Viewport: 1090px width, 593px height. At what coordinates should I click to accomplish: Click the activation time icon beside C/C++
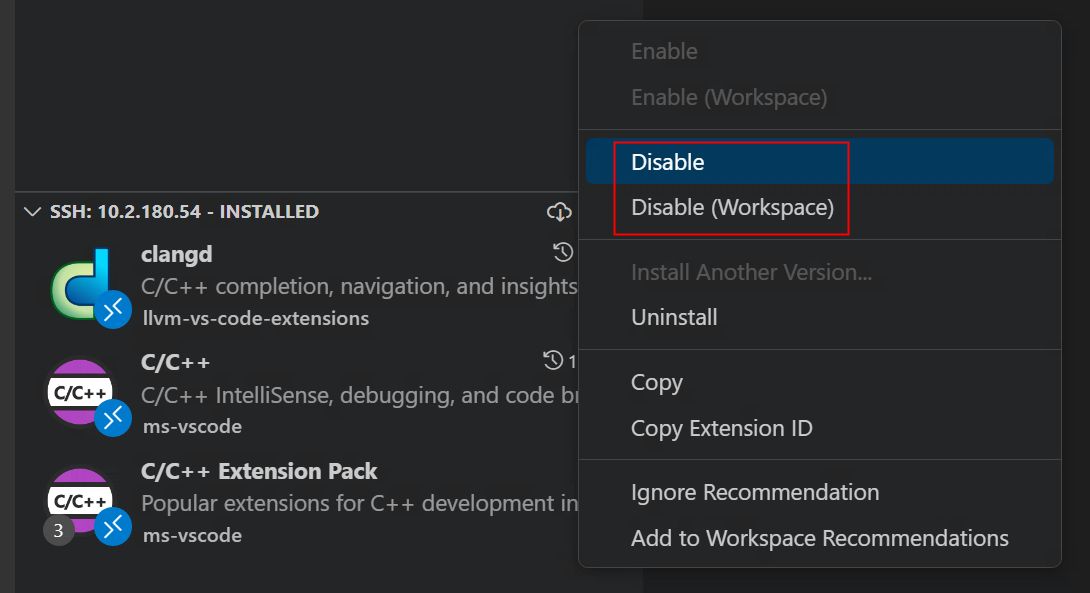coord(553,360)
